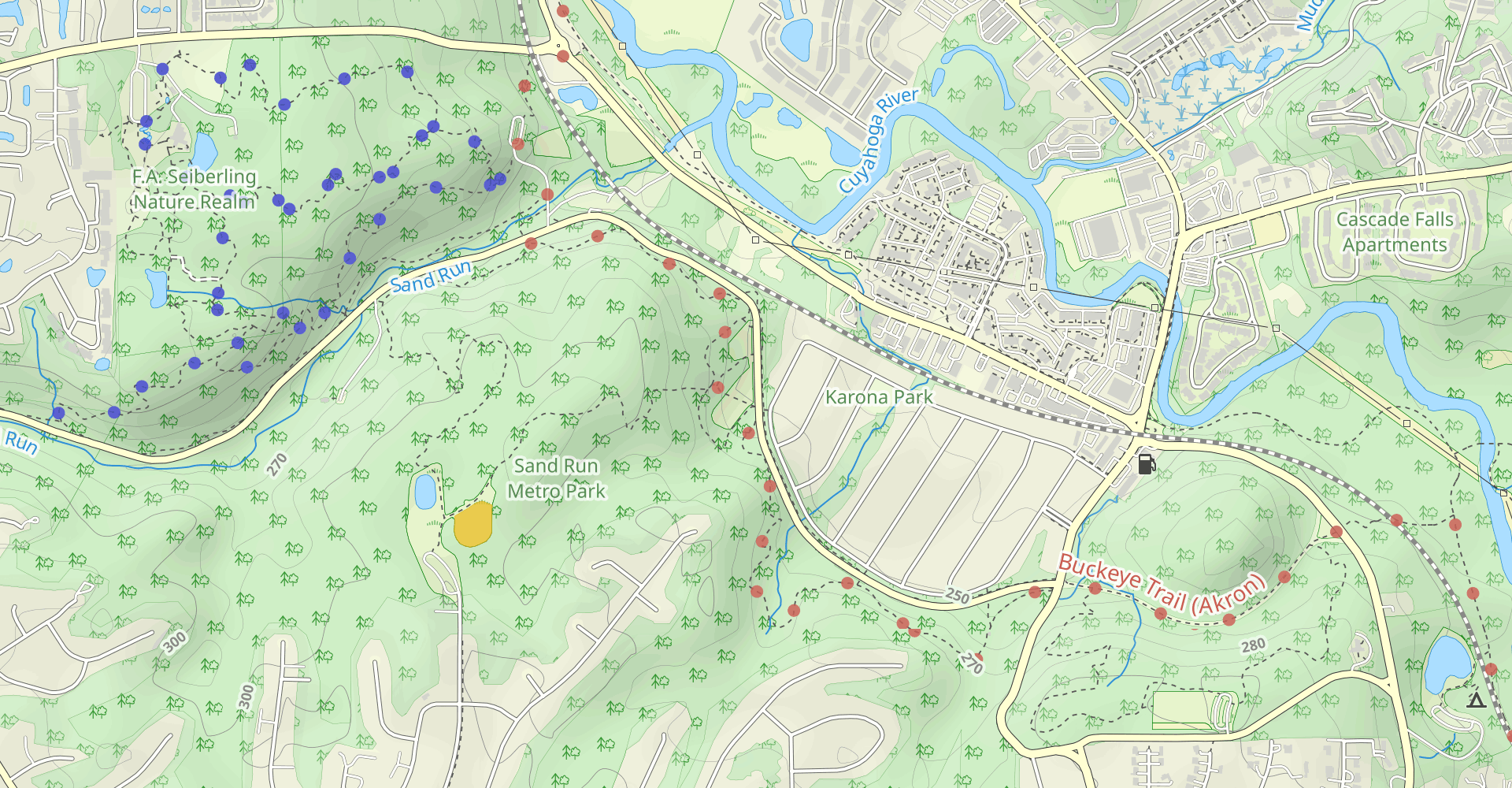Click the blue trail marker nearest the left edge
Image resolution: width=1512 pixels, height=788 pixels.
[58, 413]
